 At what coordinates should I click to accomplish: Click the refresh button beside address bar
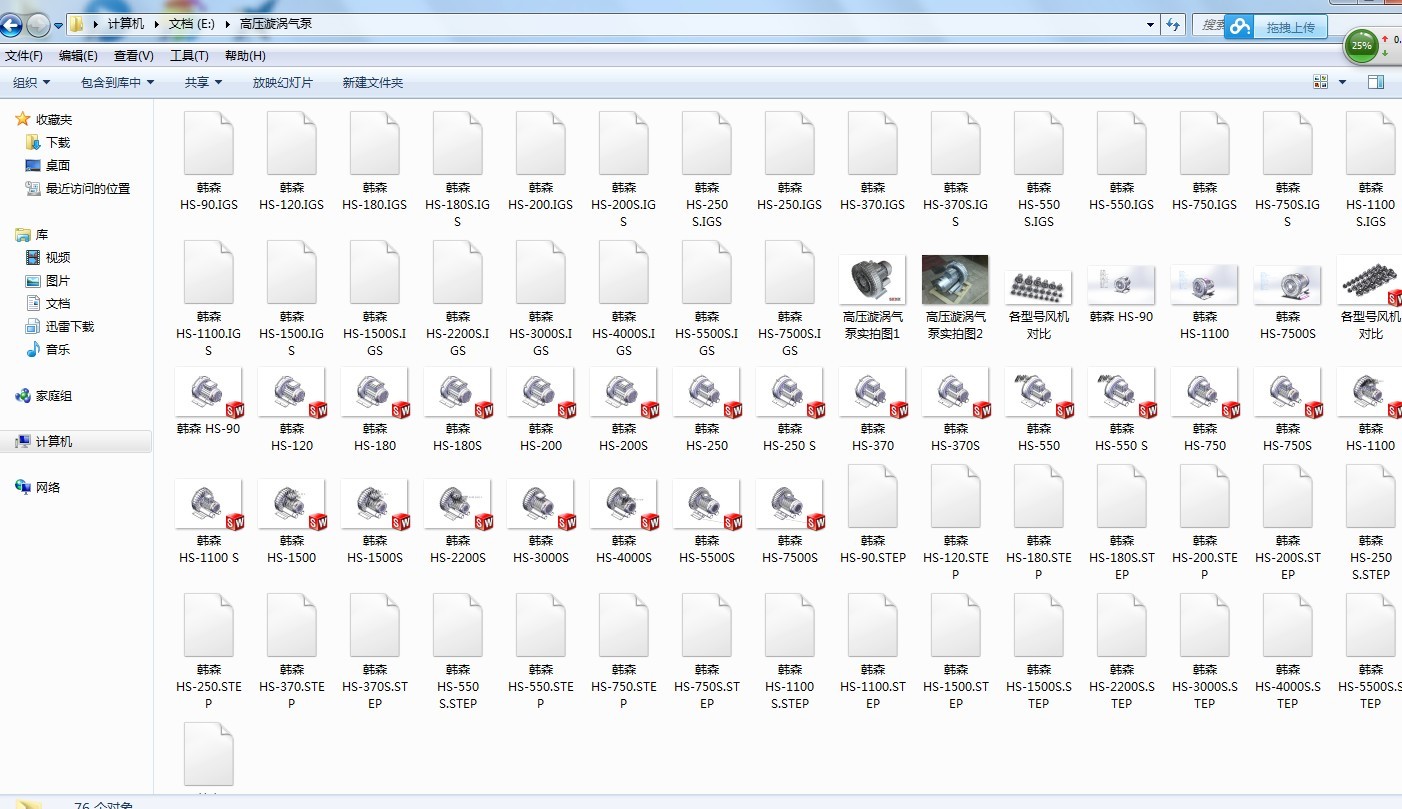[x=1174, y=24]
